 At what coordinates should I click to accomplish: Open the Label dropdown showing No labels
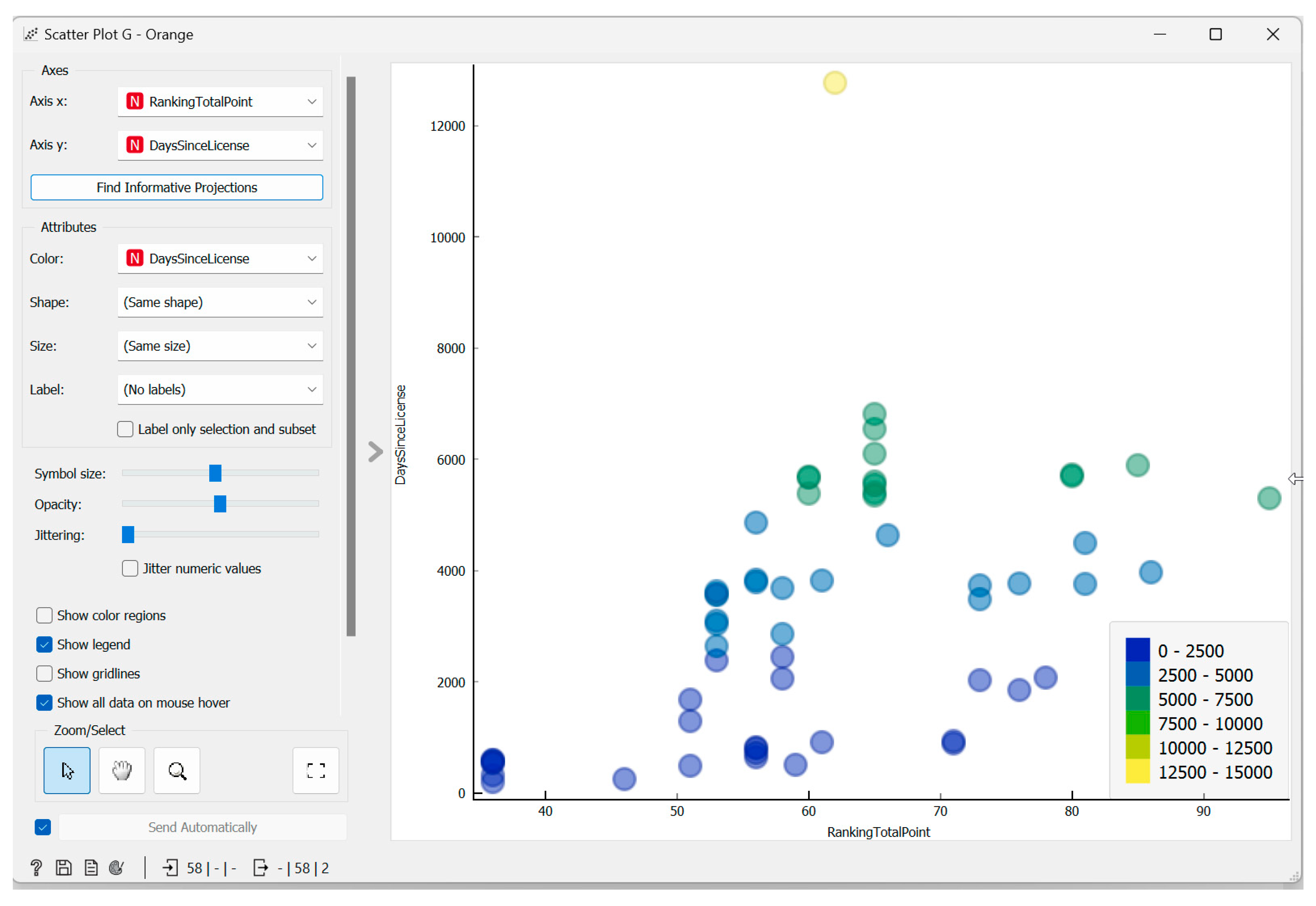point(220,389)
